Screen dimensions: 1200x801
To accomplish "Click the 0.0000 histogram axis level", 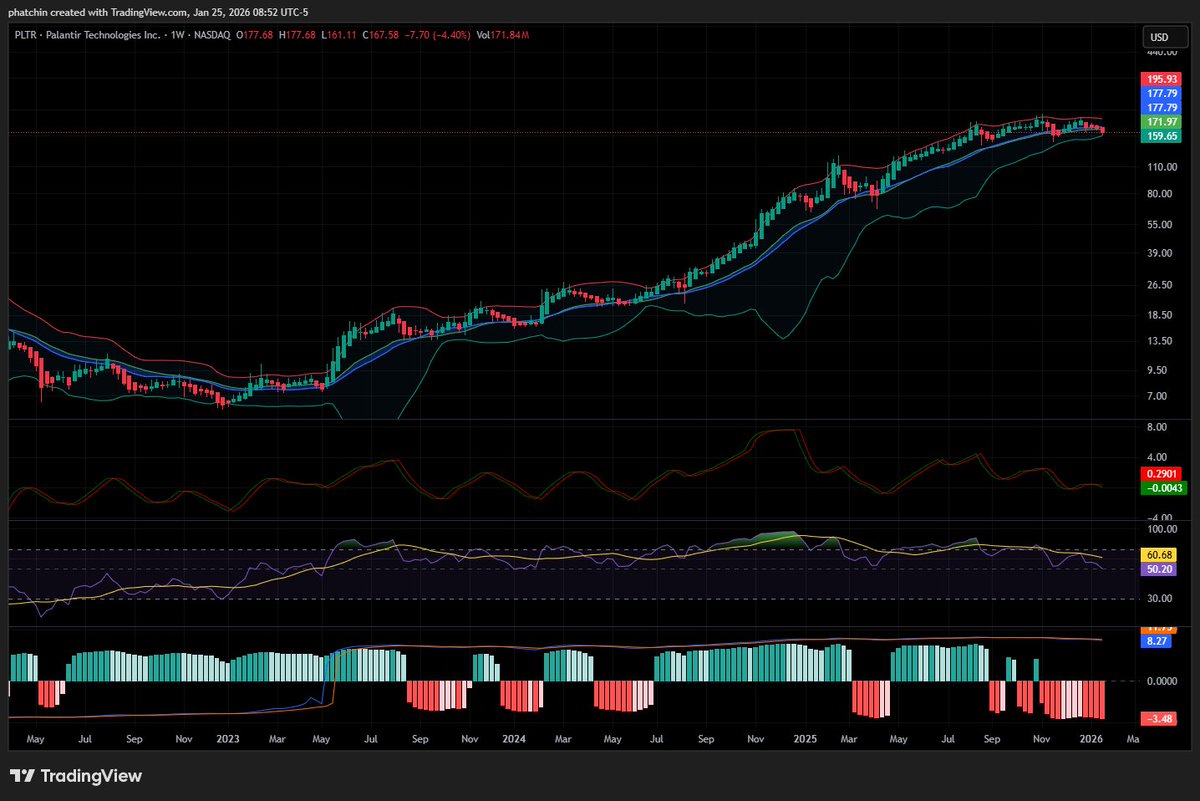I will click(x=1160, y=682).
